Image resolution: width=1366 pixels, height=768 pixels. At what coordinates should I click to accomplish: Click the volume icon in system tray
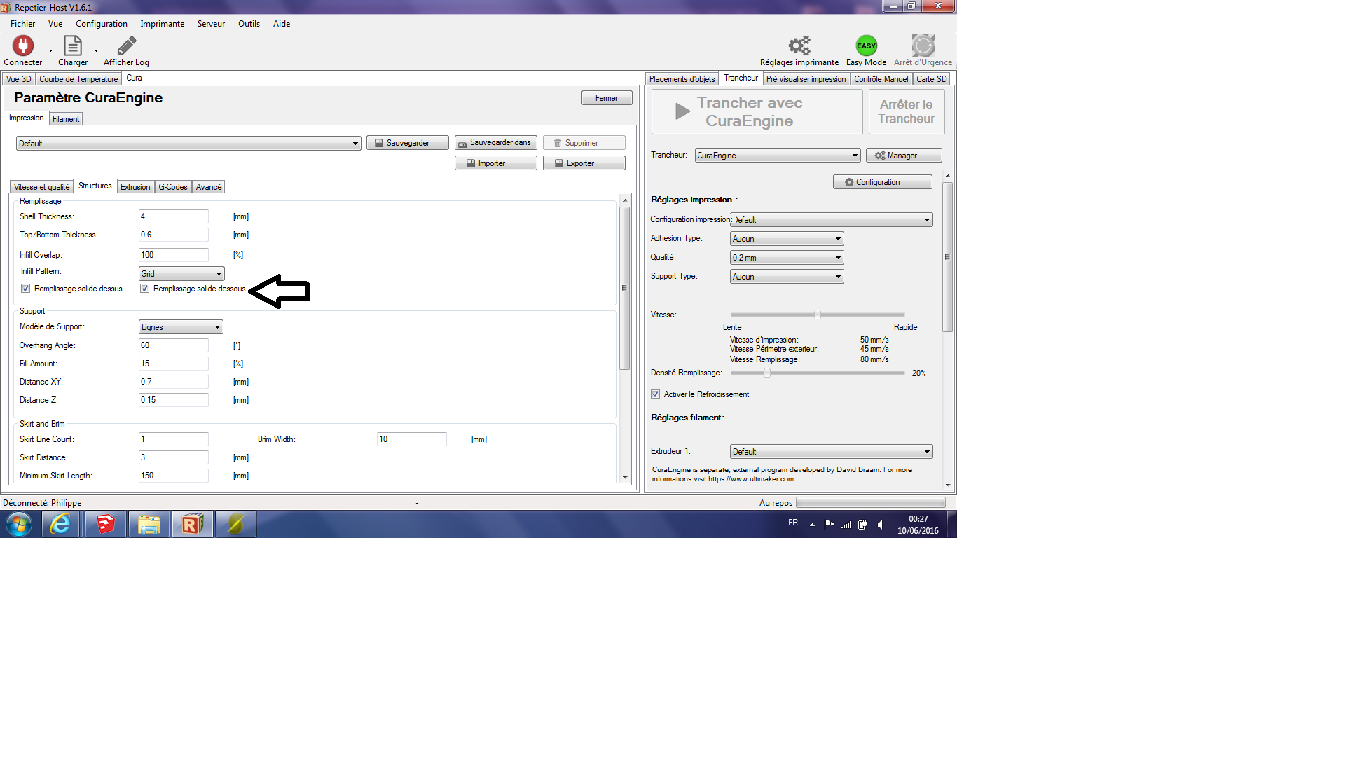[x=880, y=524]
